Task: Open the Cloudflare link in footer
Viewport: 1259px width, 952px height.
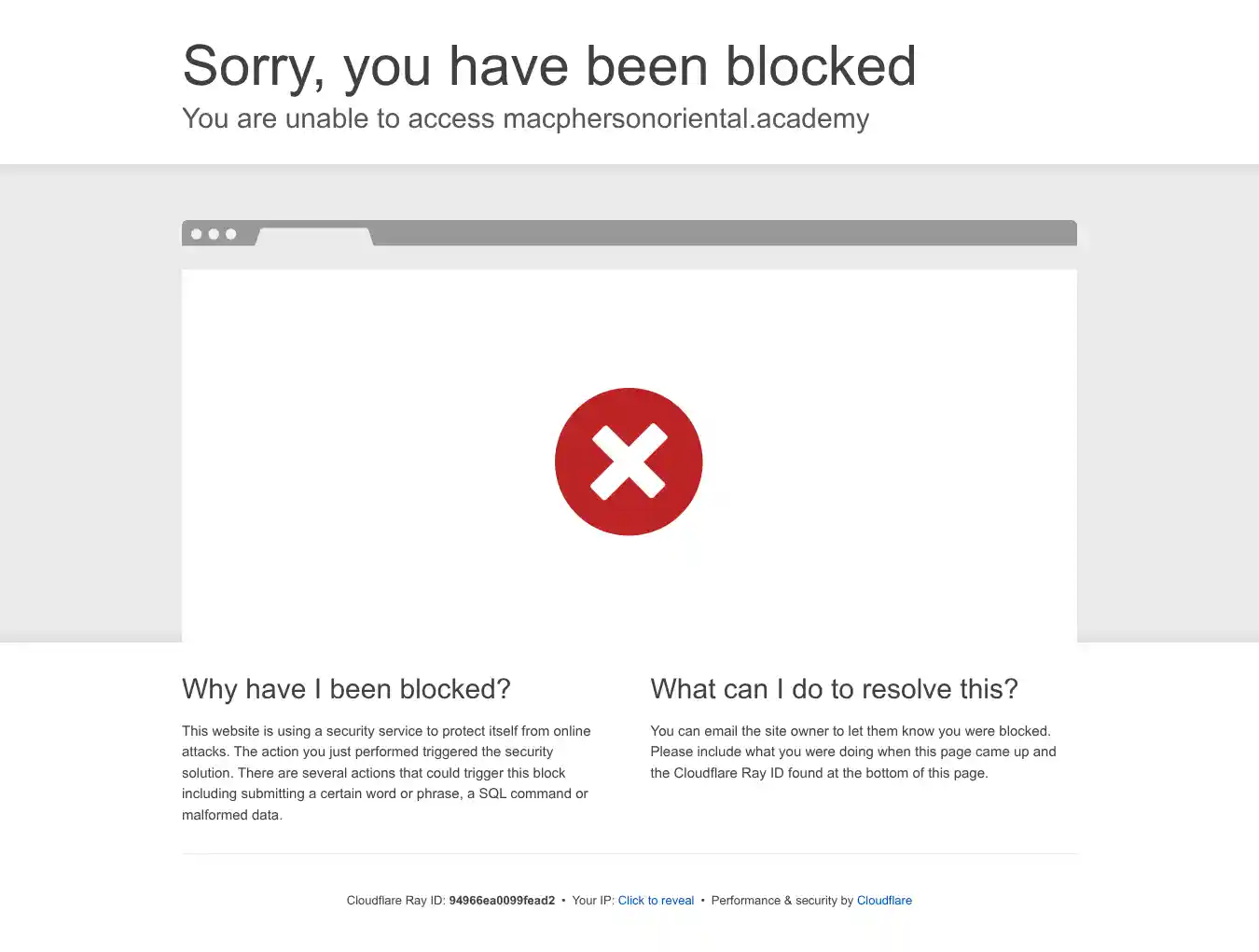Action: coord(884,901)
